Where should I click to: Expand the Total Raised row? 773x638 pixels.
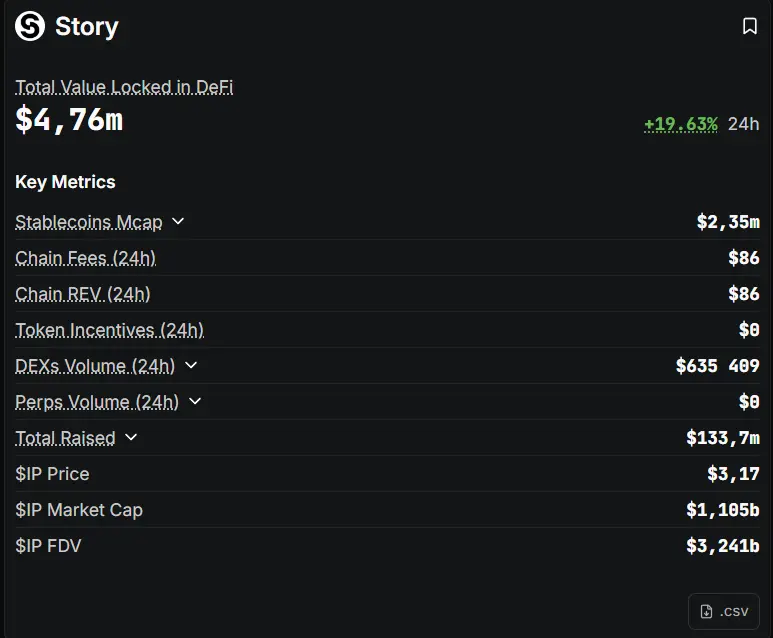click(x=131, y=438)
